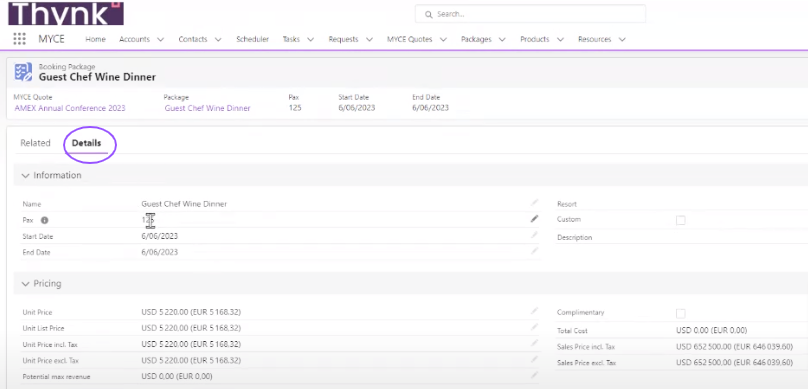Click in the Search field

tap(530, 14)
